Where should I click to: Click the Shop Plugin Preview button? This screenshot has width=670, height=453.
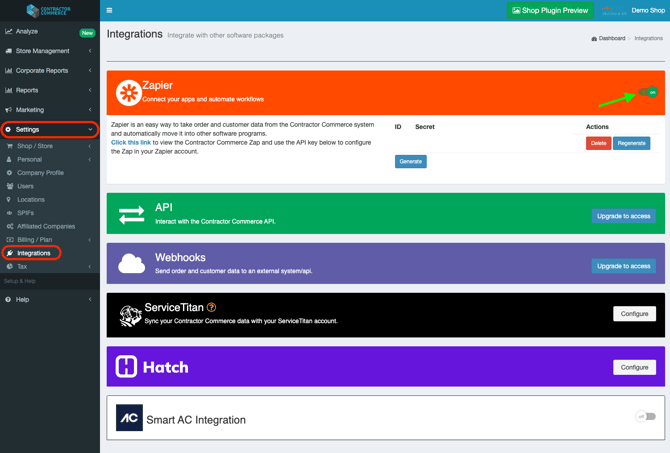tap(550, 10)
